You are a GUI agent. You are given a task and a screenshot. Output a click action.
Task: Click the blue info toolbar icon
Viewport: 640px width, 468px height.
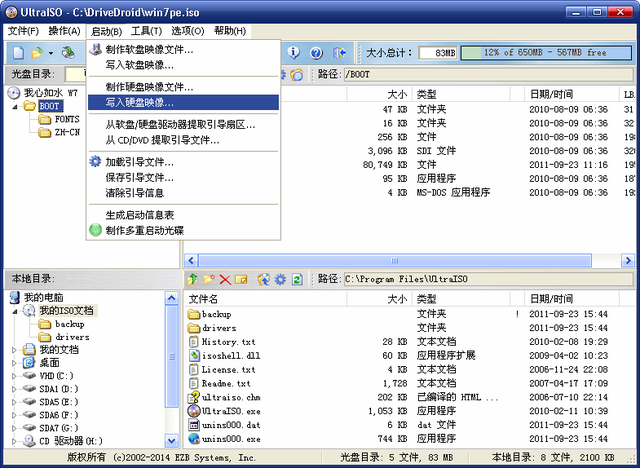click(x=293, y=53)
